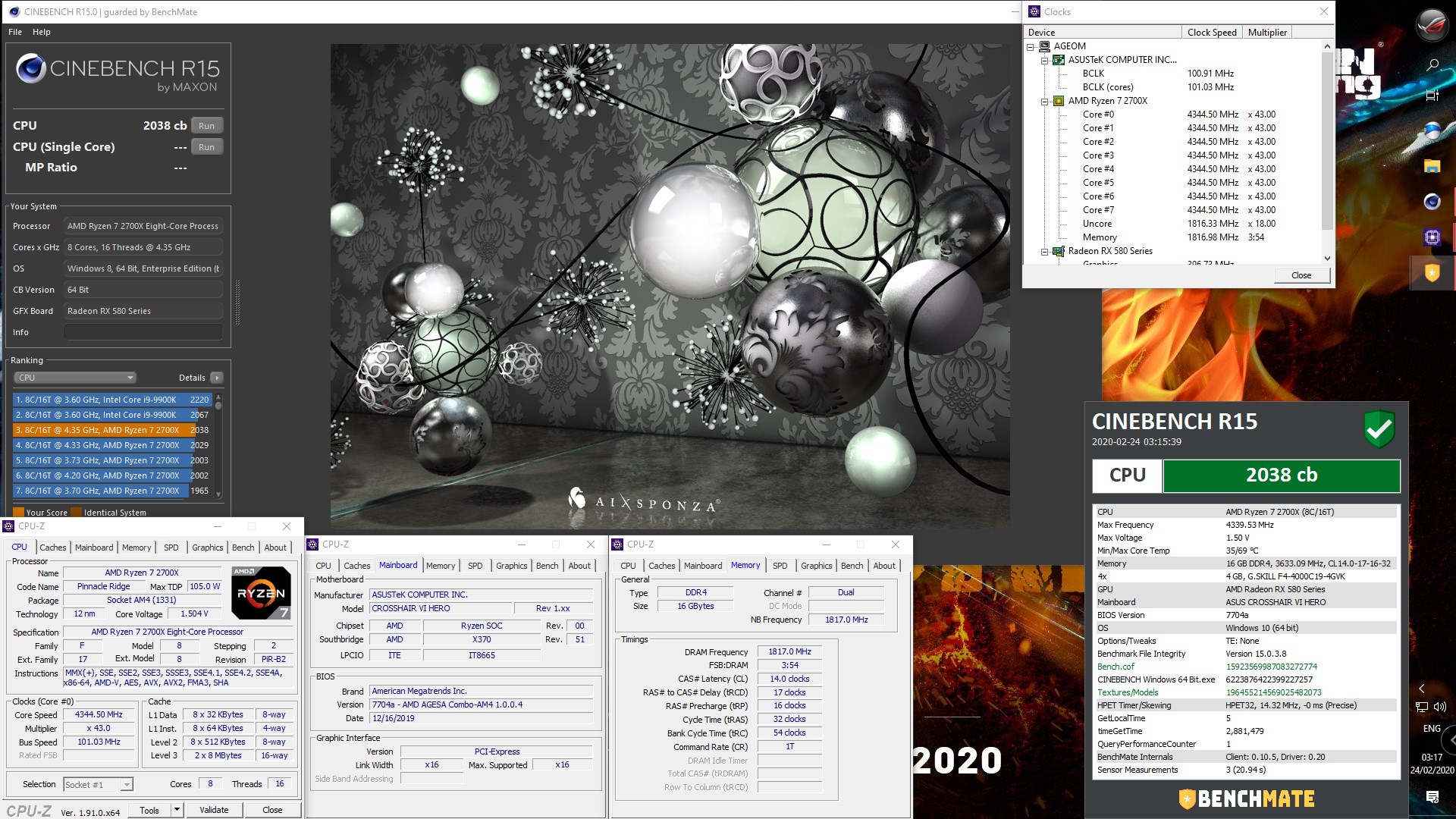Image resolution: width=1456 pixels, height=819 pixels.
Task: Collapse the Radeon RX 580 Series node
Action: point(1044,252)
